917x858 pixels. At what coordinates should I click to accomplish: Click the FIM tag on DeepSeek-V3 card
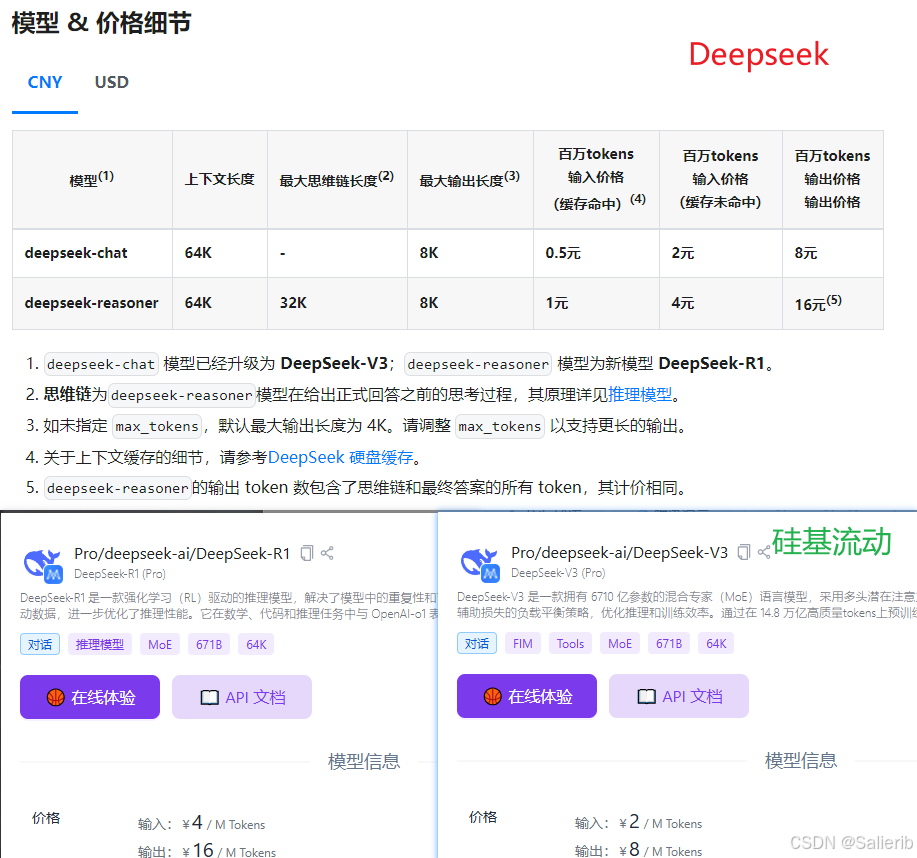[523, 643]
